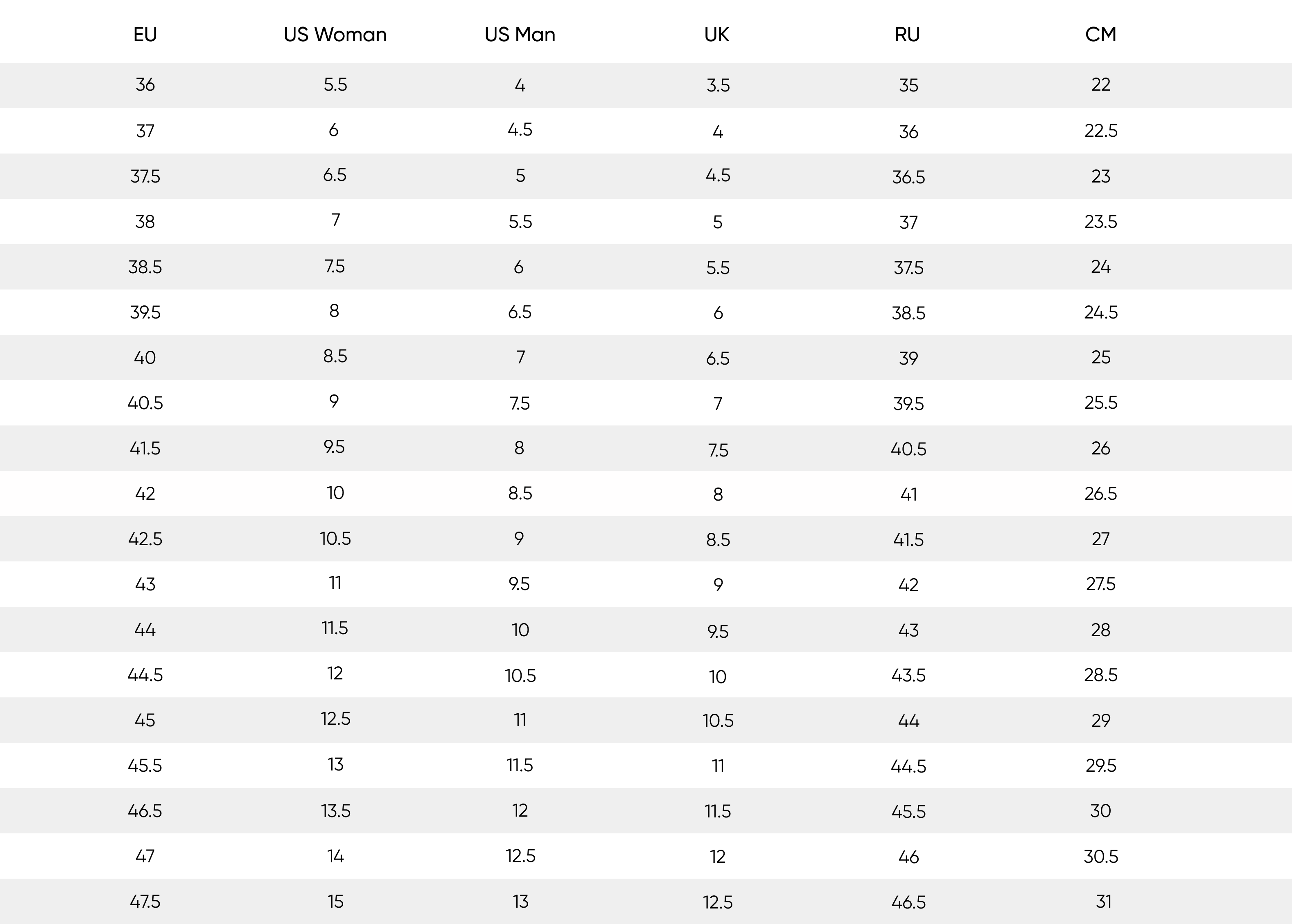The width and height of the screenshot is (1292, 924).
Task: Click EU size 41.5 cell
Action: pos(145,448)
